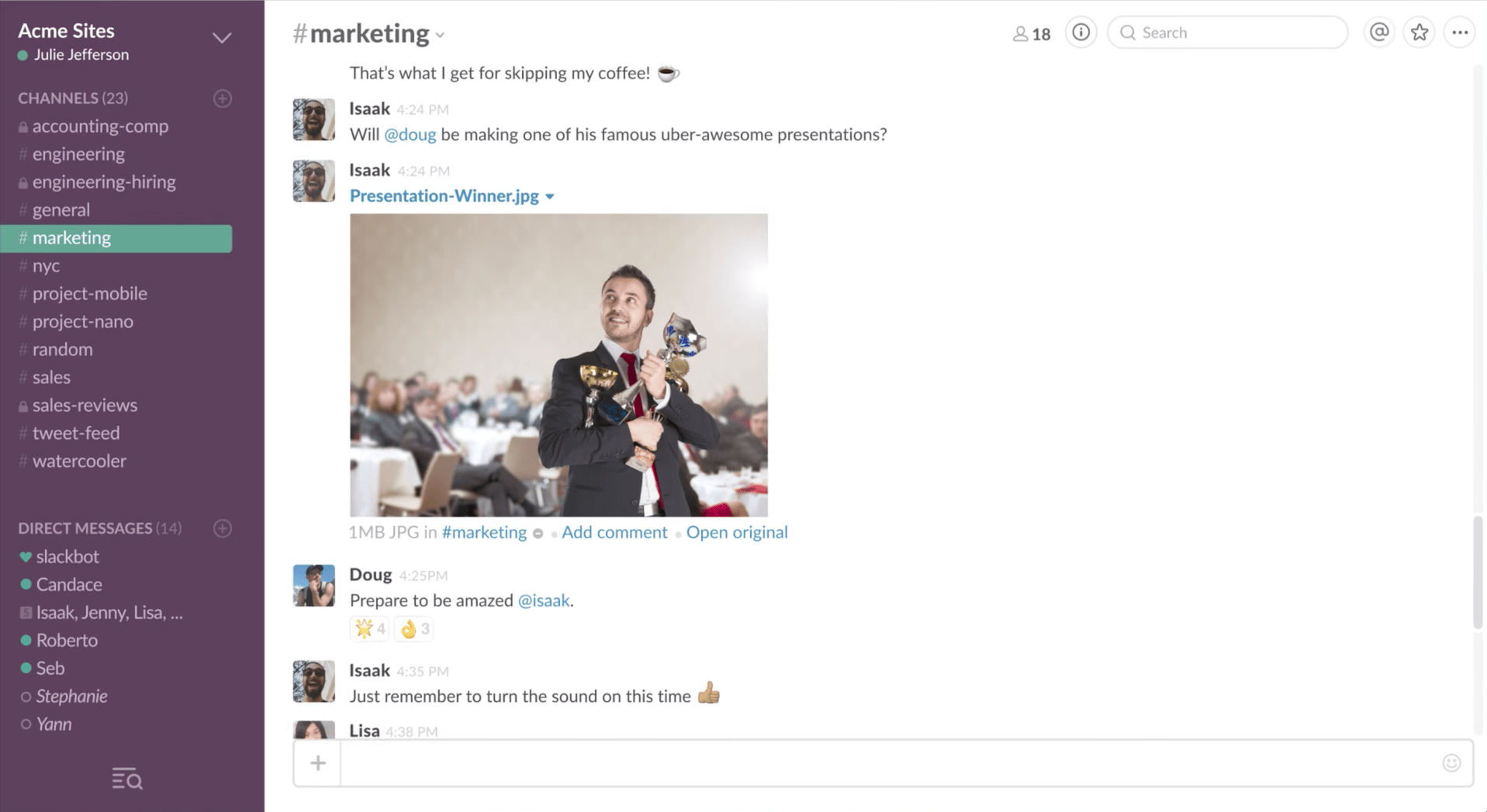Screen dimensions: 1487x812
Task: Click Add comment below the image
Action: (614, 532)
